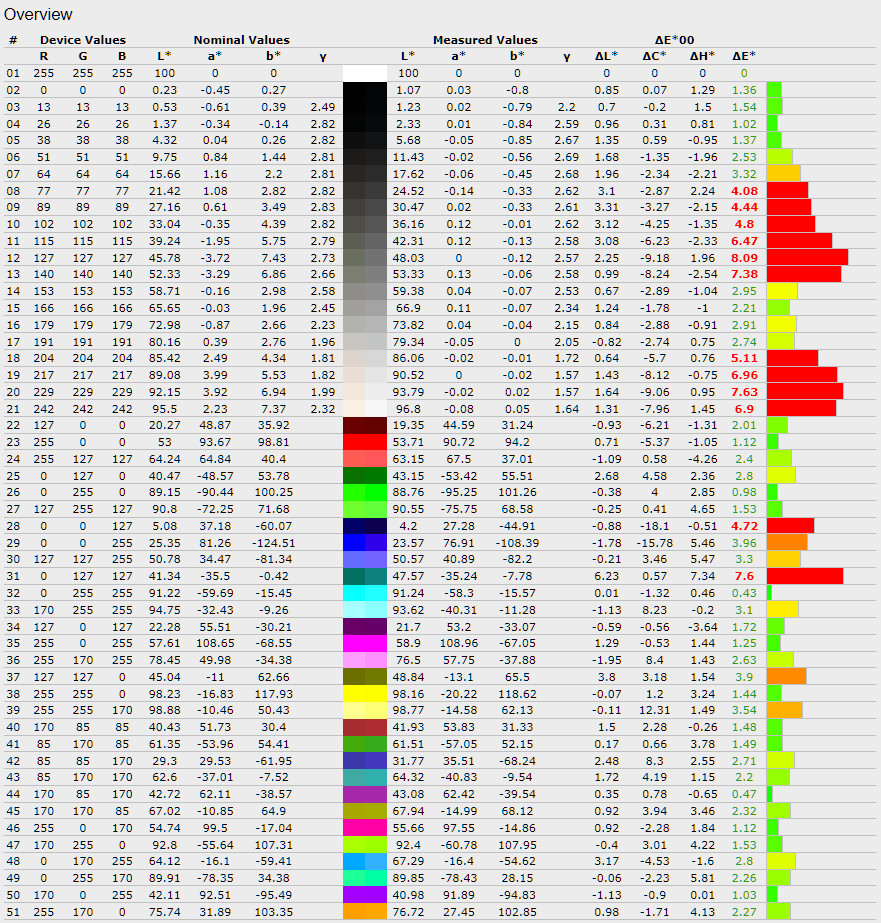
Task: Click the 8.09 ΔE* value in row 12
Action: (744, 257)
